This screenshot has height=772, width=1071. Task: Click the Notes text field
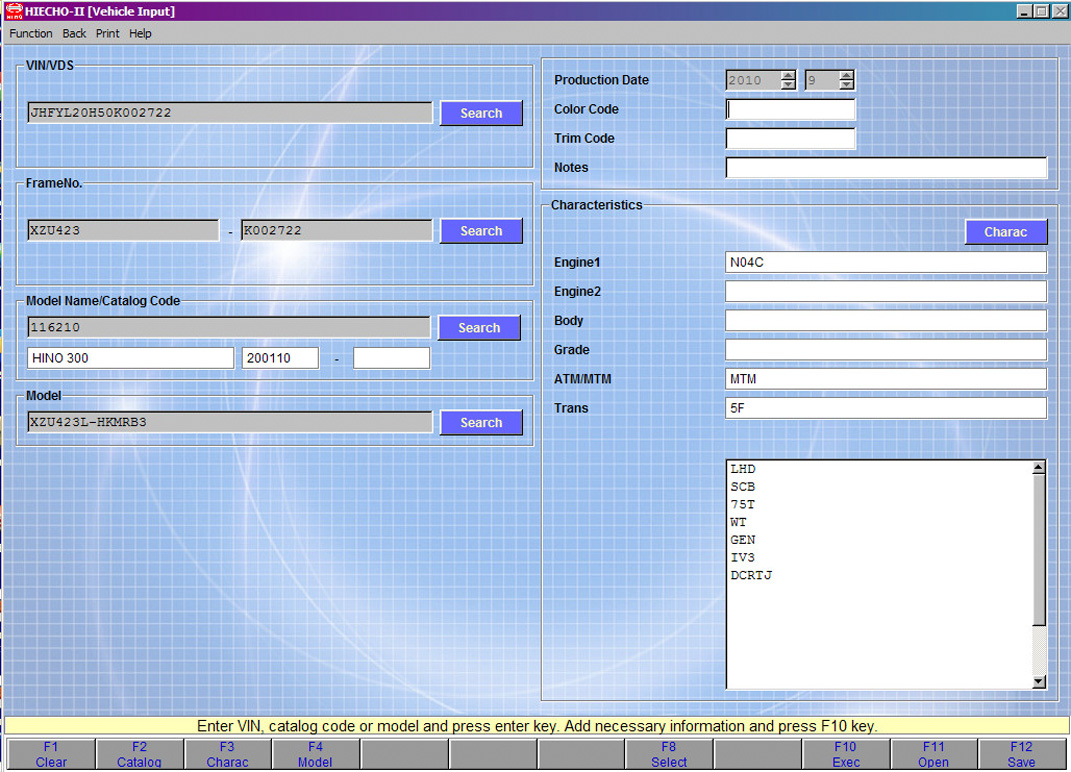886,168
